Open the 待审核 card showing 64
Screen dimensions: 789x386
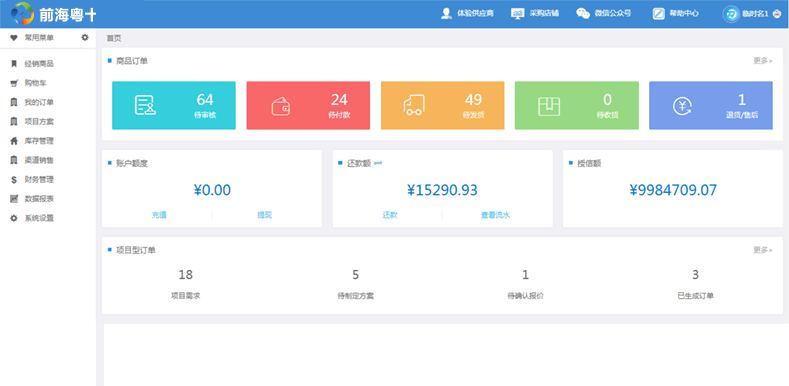coord(174,106)
